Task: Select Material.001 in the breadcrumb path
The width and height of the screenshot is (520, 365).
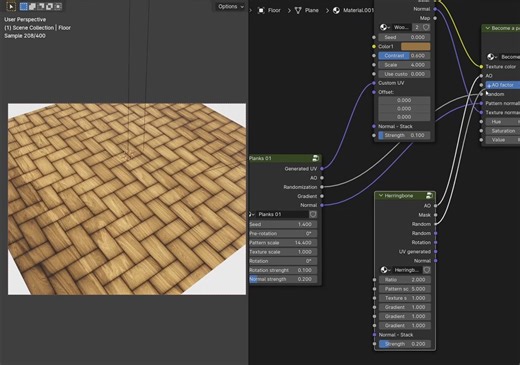Action: (x=358, y=10)
